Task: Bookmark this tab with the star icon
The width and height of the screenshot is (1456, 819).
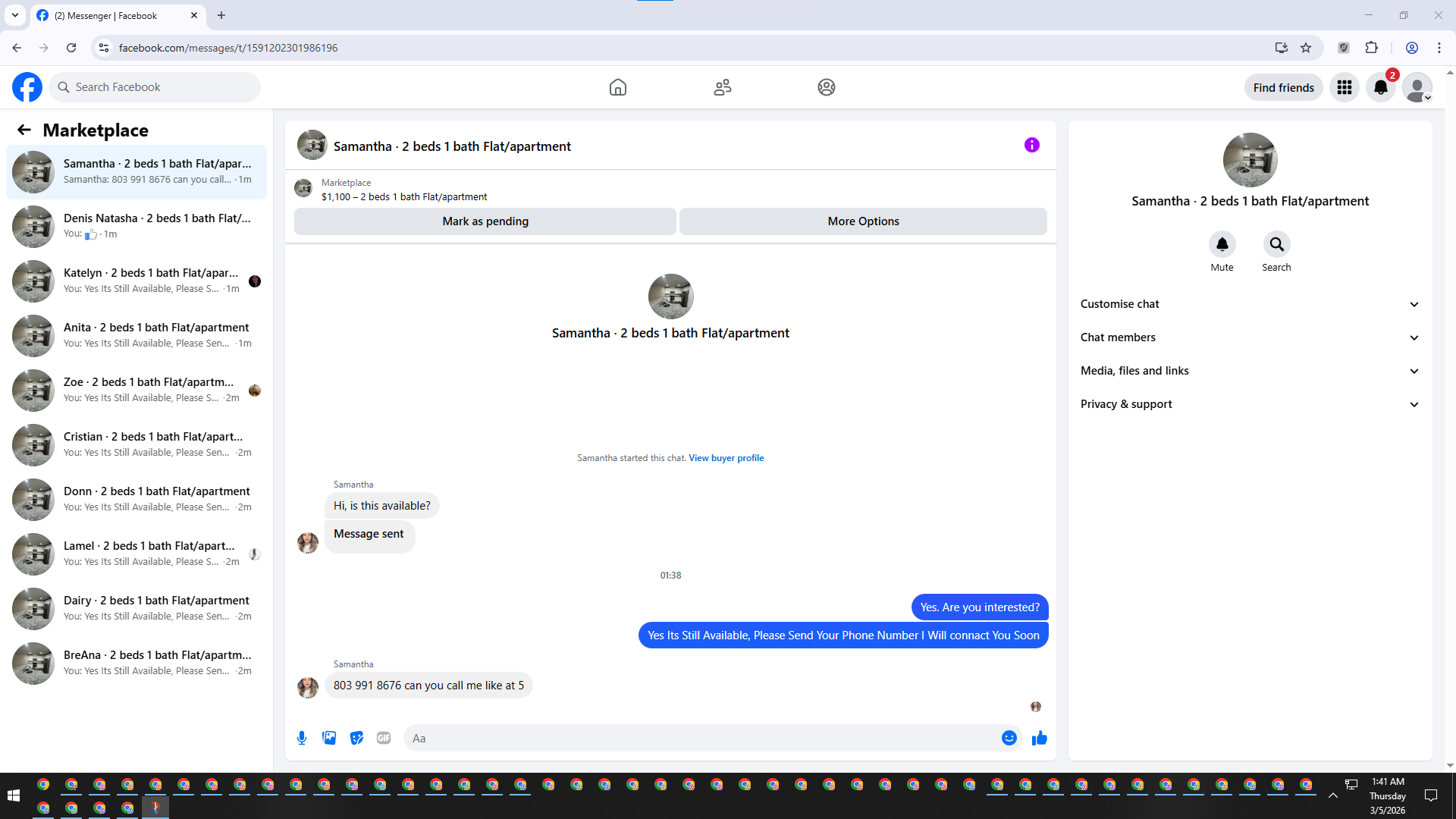Action: 1306,48
